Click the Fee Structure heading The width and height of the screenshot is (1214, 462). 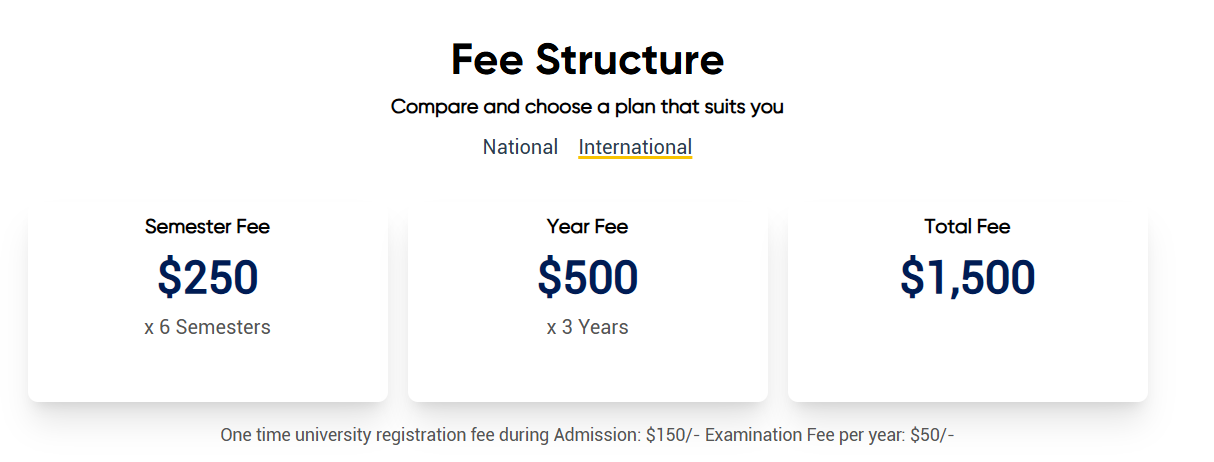[x=587, y=59]
